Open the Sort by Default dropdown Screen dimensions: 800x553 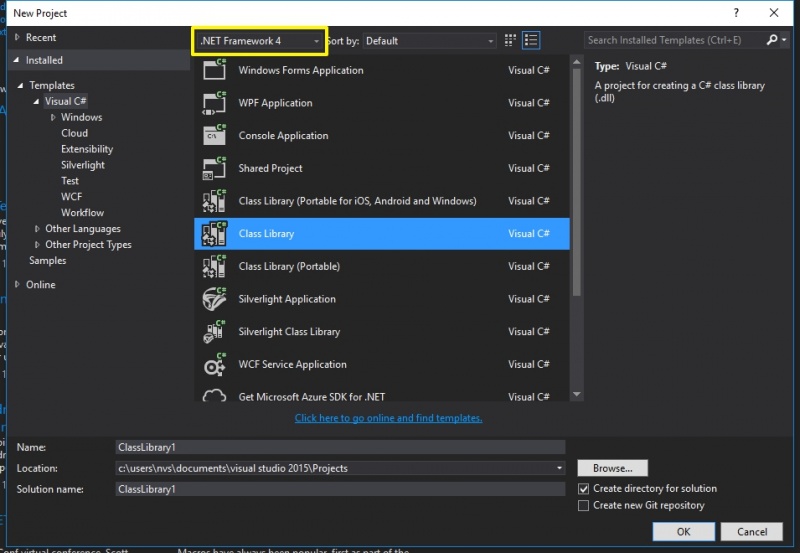point(430,41)
